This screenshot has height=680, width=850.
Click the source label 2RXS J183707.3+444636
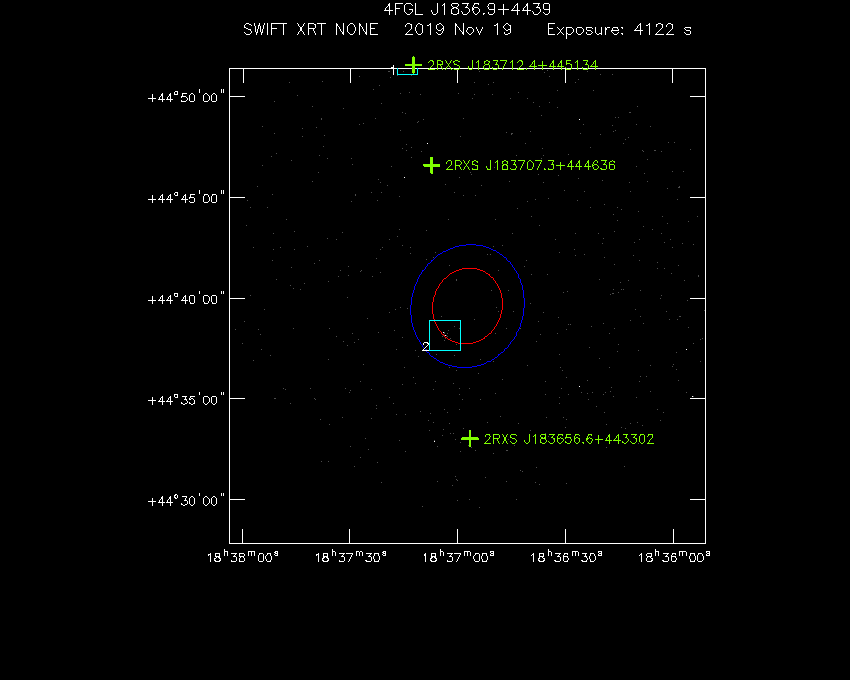click(530, 165)
